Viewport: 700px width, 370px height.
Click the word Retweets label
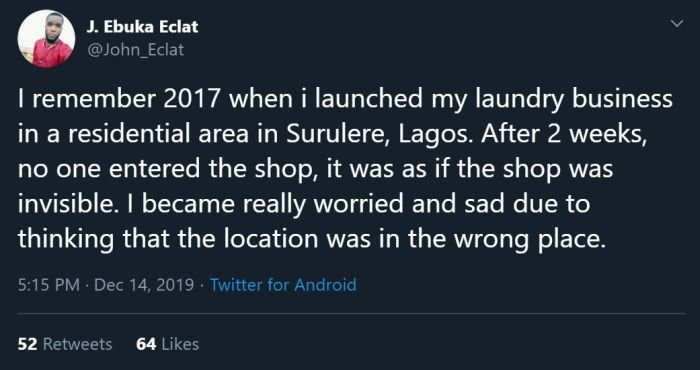click(x=77, y=344)
